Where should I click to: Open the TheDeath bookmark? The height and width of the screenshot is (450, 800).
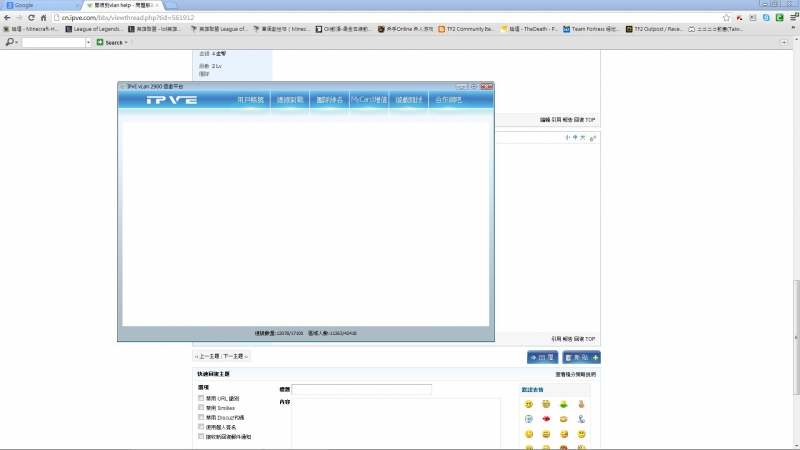[x=530, y=29]
